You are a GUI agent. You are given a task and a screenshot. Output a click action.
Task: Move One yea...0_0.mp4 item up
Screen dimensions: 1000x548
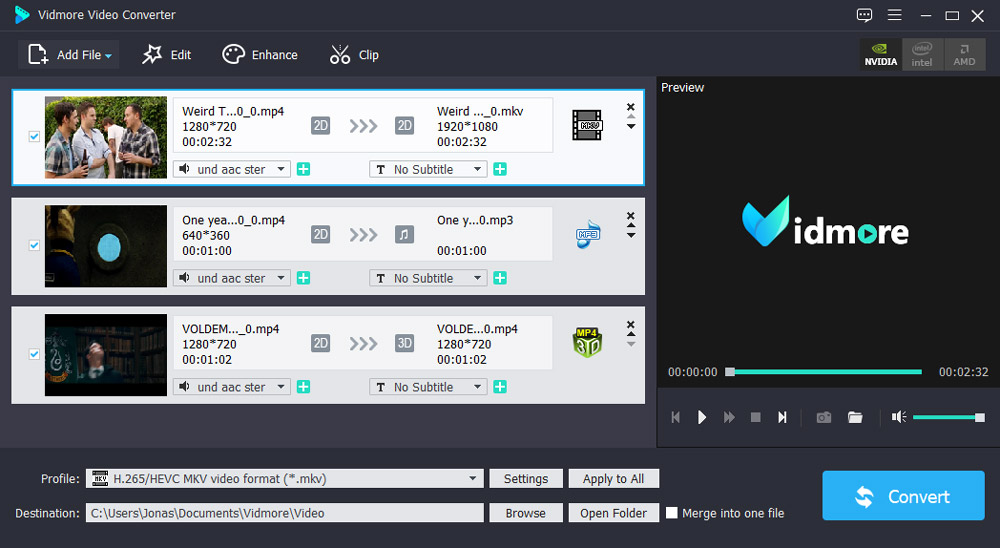pos(631,226)
